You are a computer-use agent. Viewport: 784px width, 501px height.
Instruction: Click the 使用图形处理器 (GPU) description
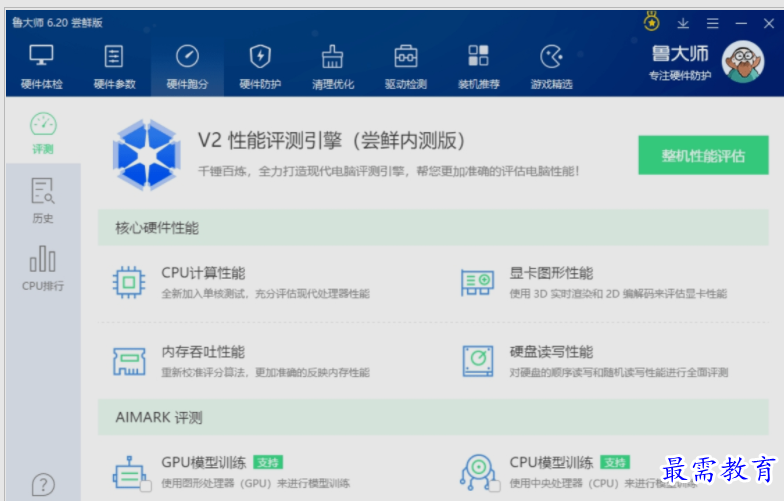[255, 483]
